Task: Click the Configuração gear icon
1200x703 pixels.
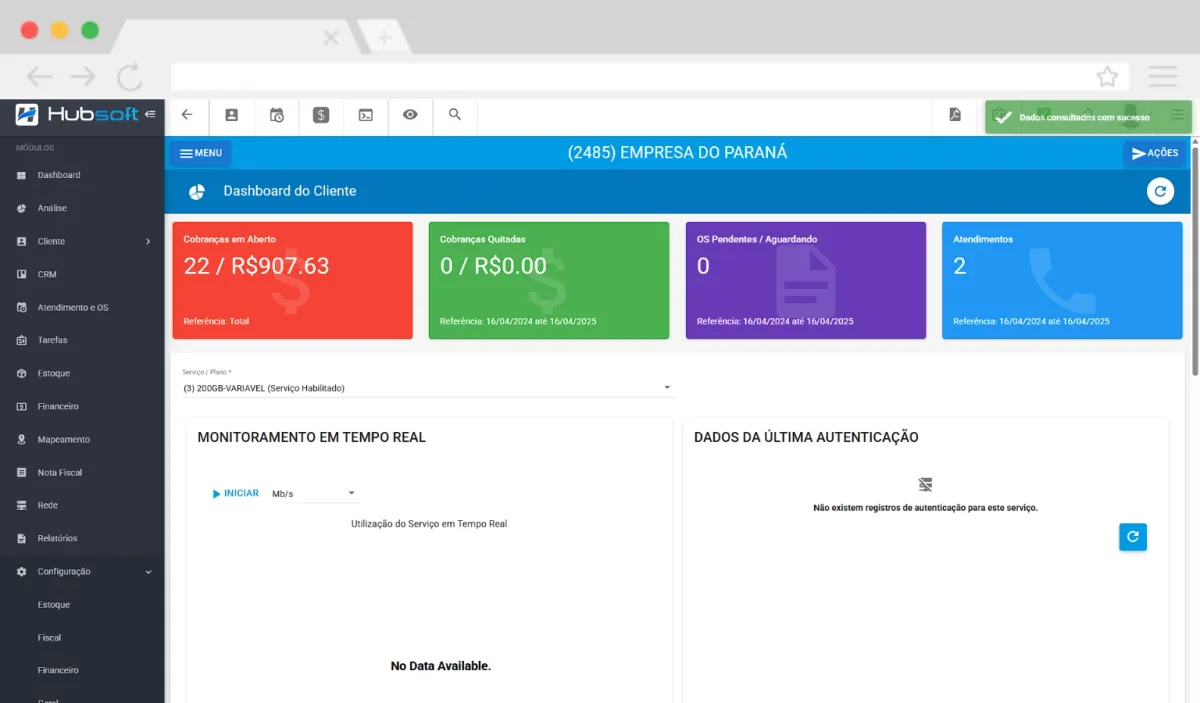Action: pyautogui.click(x=22, y=571)
